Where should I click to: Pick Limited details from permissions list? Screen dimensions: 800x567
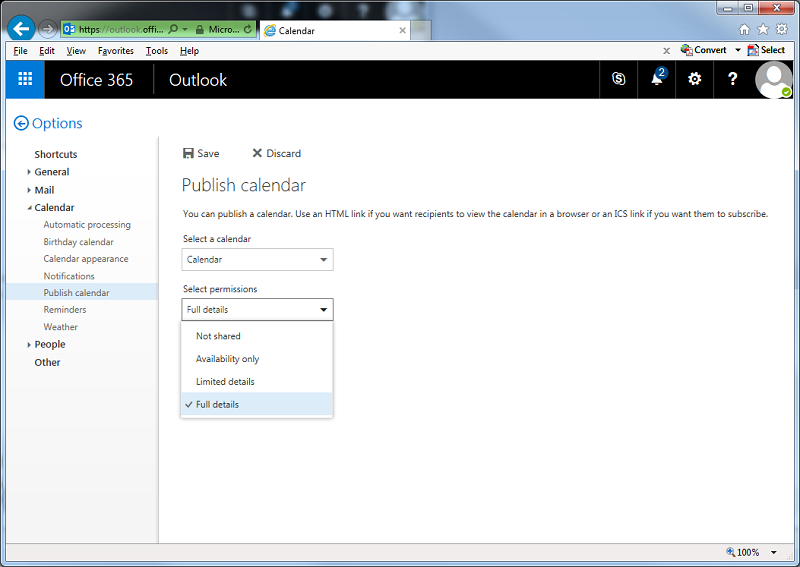pos(225,382)
